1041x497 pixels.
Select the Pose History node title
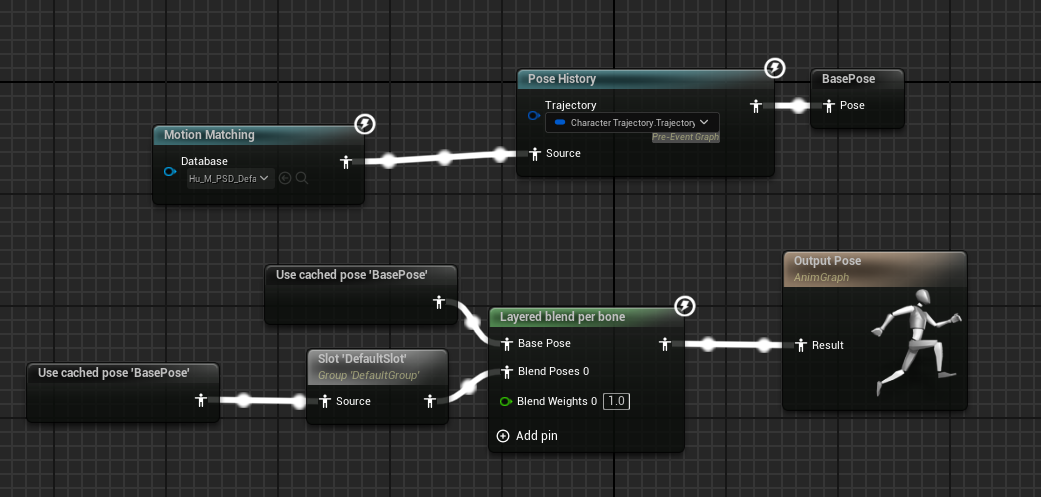[x=562, y=79]
